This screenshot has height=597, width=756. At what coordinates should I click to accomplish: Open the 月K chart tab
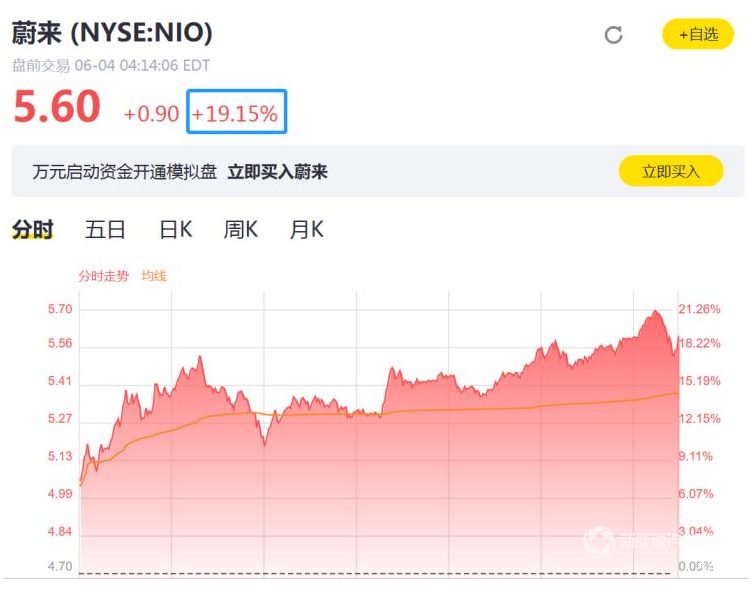307,229
